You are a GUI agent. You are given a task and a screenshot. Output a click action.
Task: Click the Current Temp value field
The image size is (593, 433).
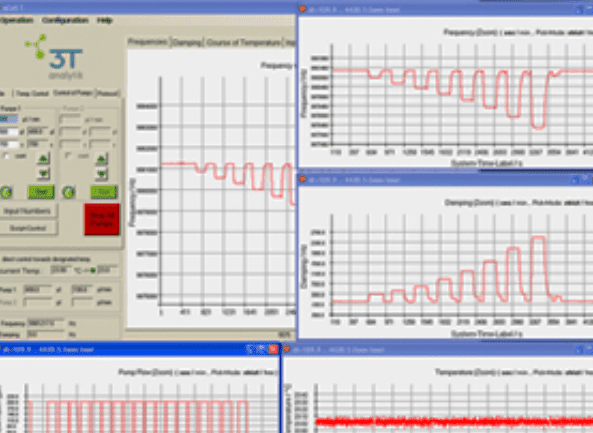click(x=61, y=270)
